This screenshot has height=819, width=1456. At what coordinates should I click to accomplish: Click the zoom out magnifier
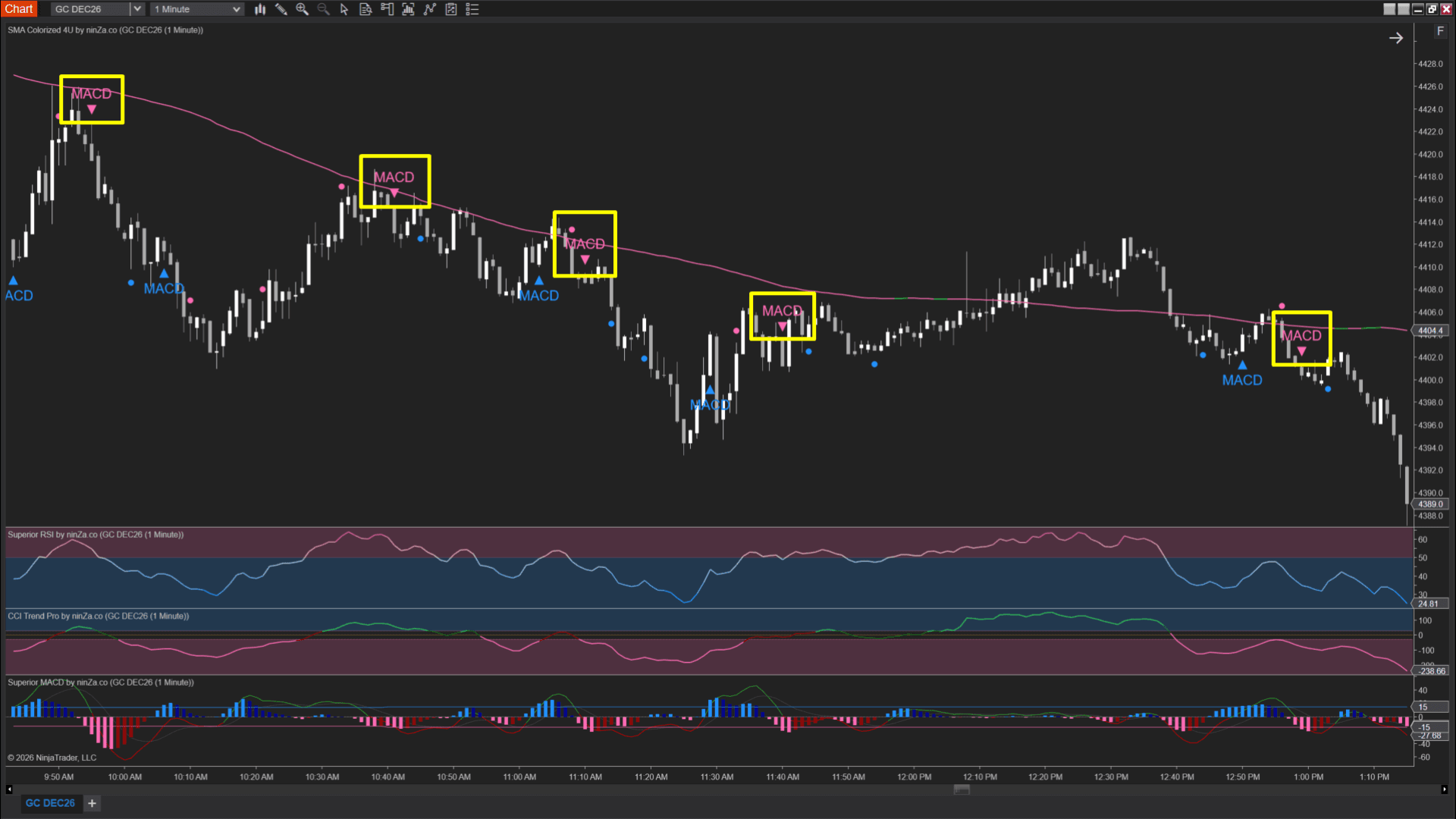(324, 9)
